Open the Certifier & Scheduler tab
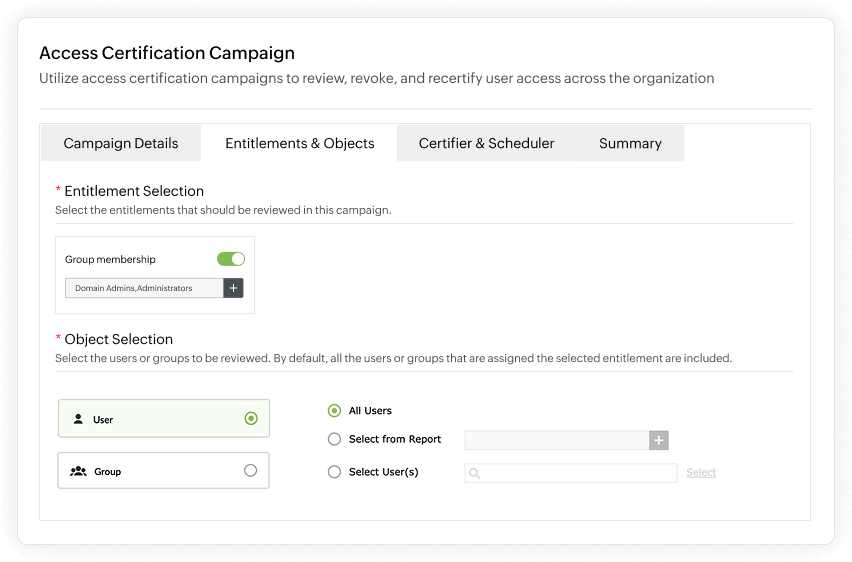 [x=486, y=143]
